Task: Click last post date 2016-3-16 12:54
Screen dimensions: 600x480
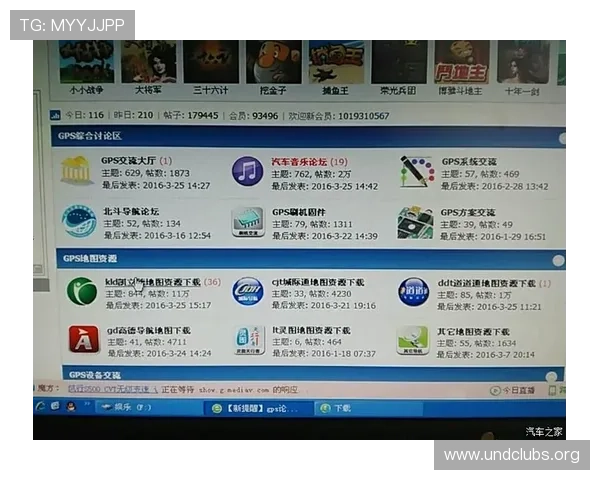Action: [x=178, y=236]
